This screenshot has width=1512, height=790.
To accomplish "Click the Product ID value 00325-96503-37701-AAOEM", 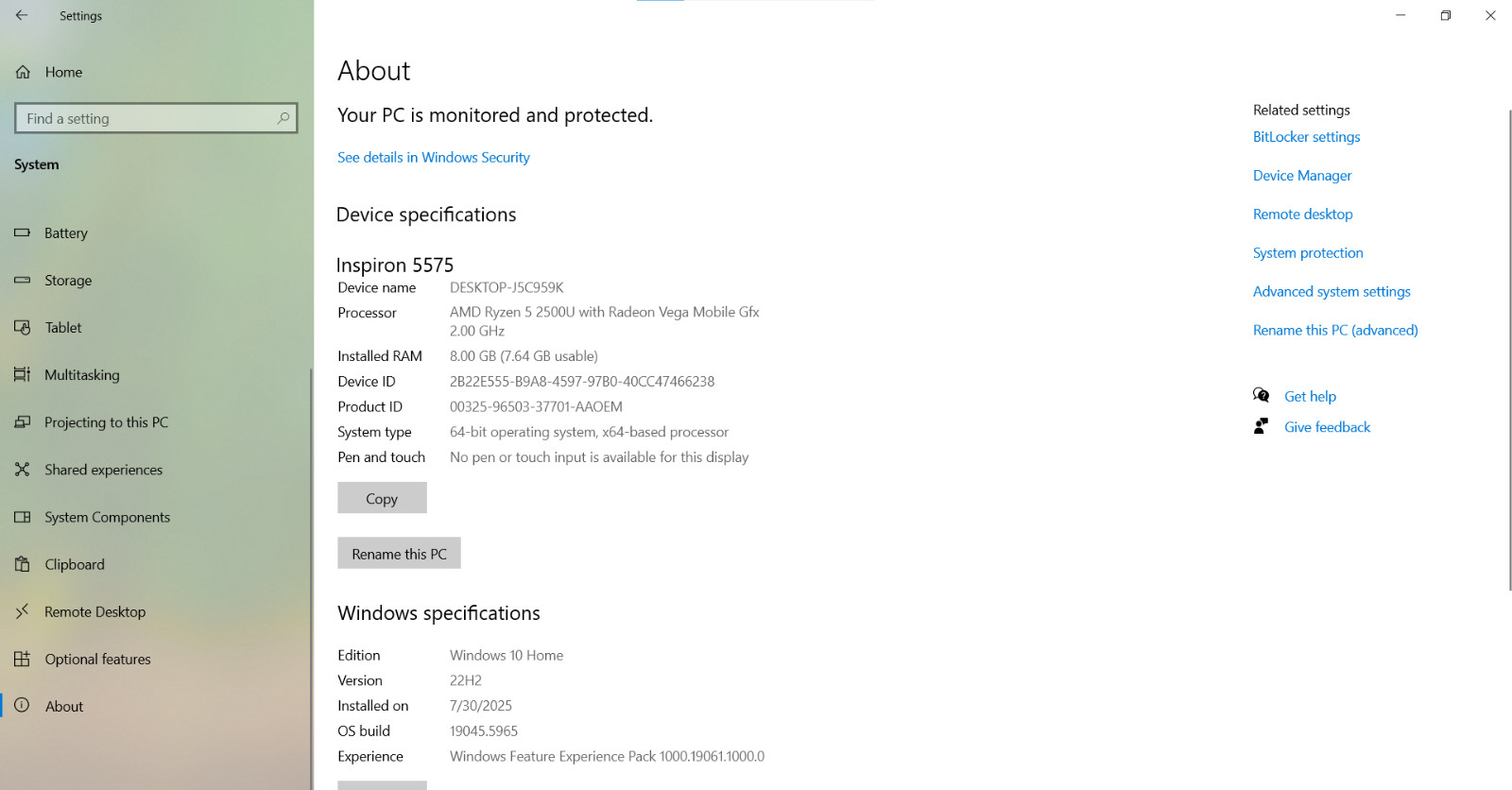I will [536, 406].
